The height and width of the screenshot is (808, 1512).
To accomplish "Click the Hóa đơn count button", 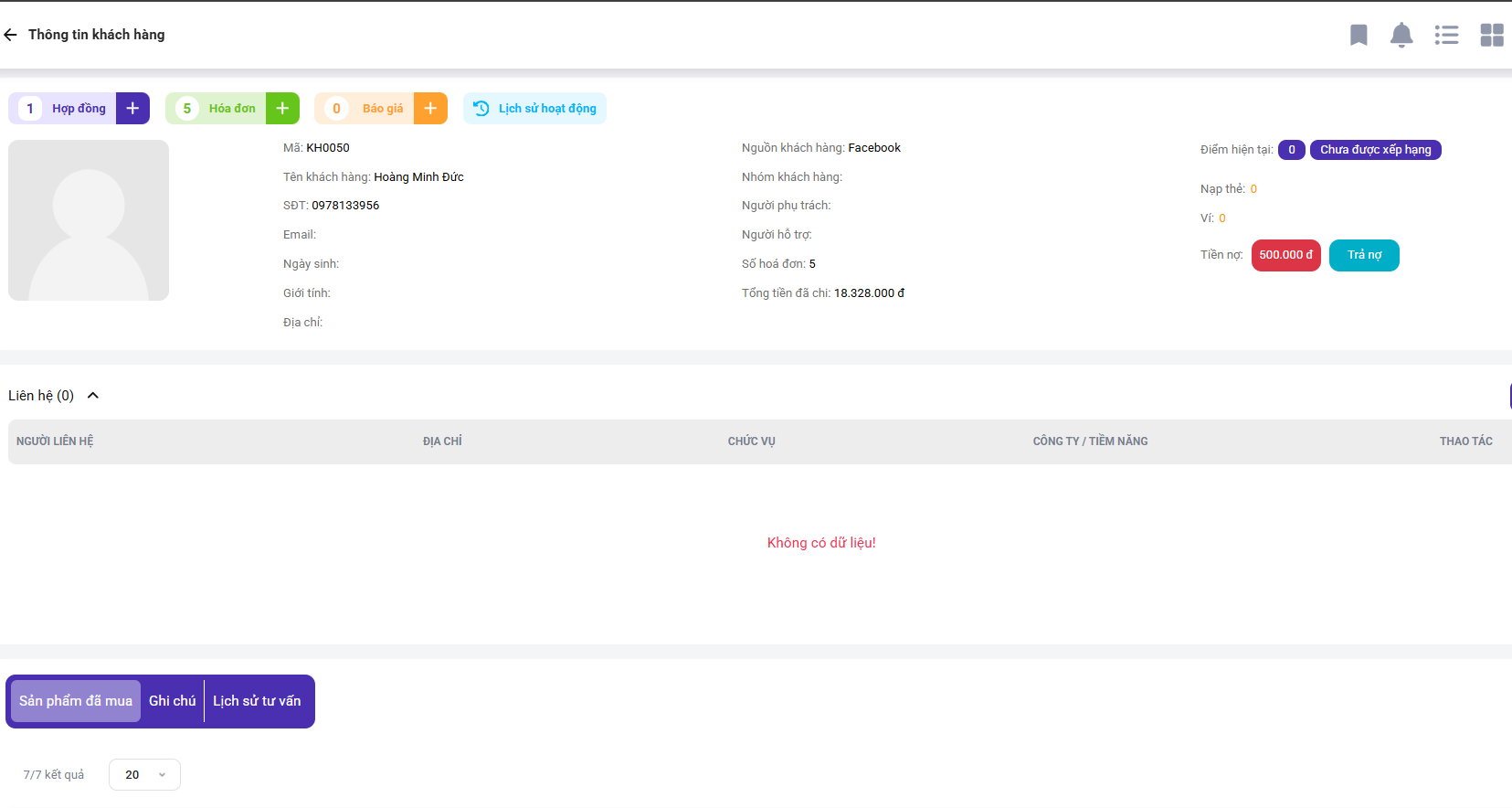I will pos(217,108).
